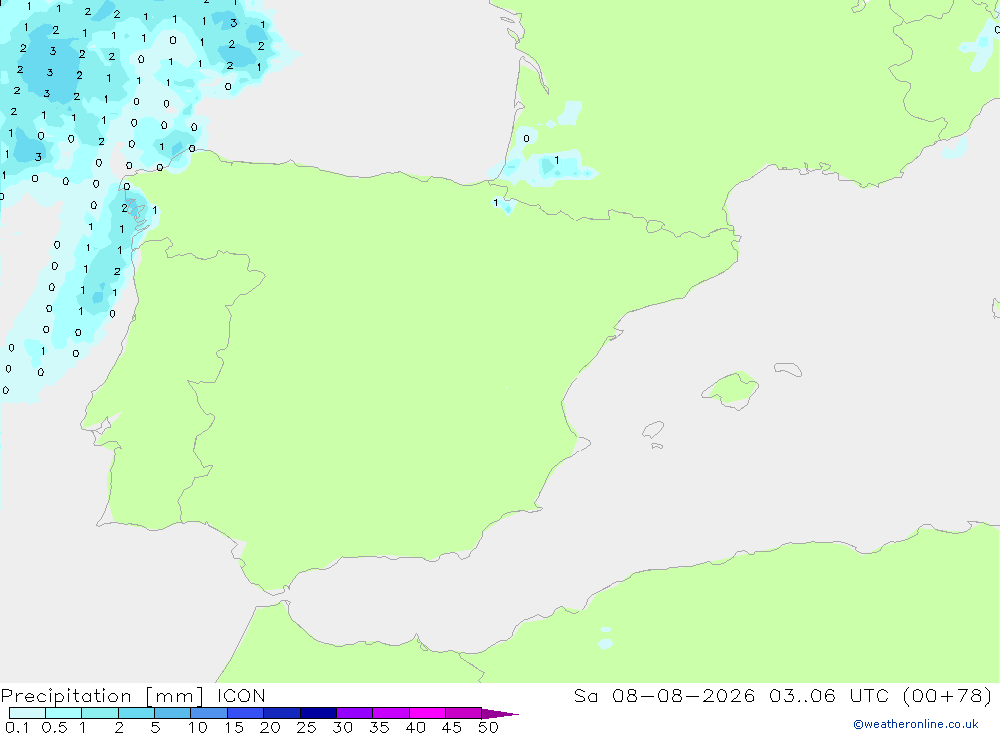
Task: Select the 0.1–0.5 mm legend color swatch
Action: click(27, 713)
